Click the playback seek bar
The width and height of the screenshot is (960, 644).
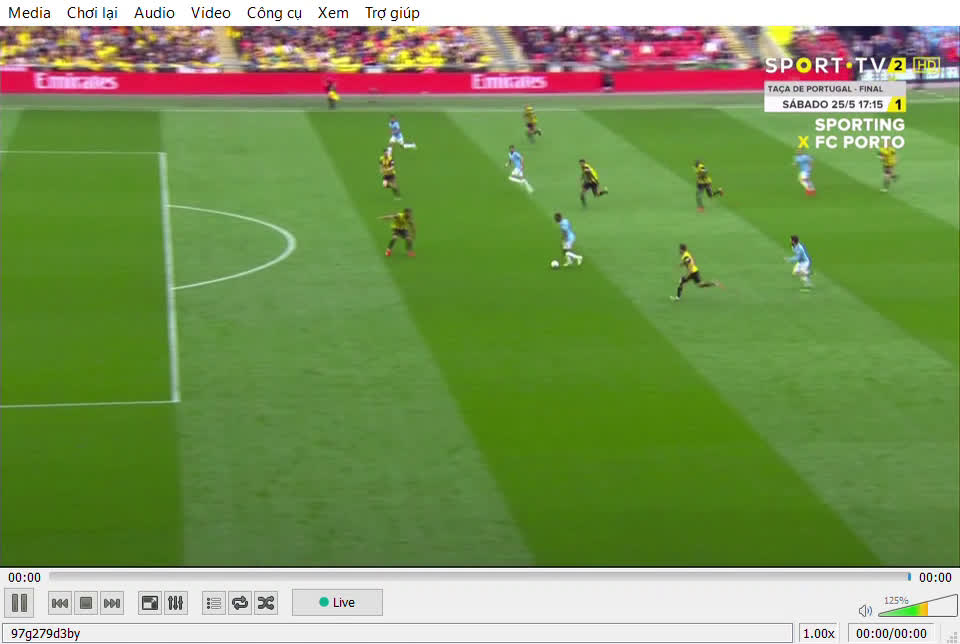pyautogui.click(x=480, y=577)
